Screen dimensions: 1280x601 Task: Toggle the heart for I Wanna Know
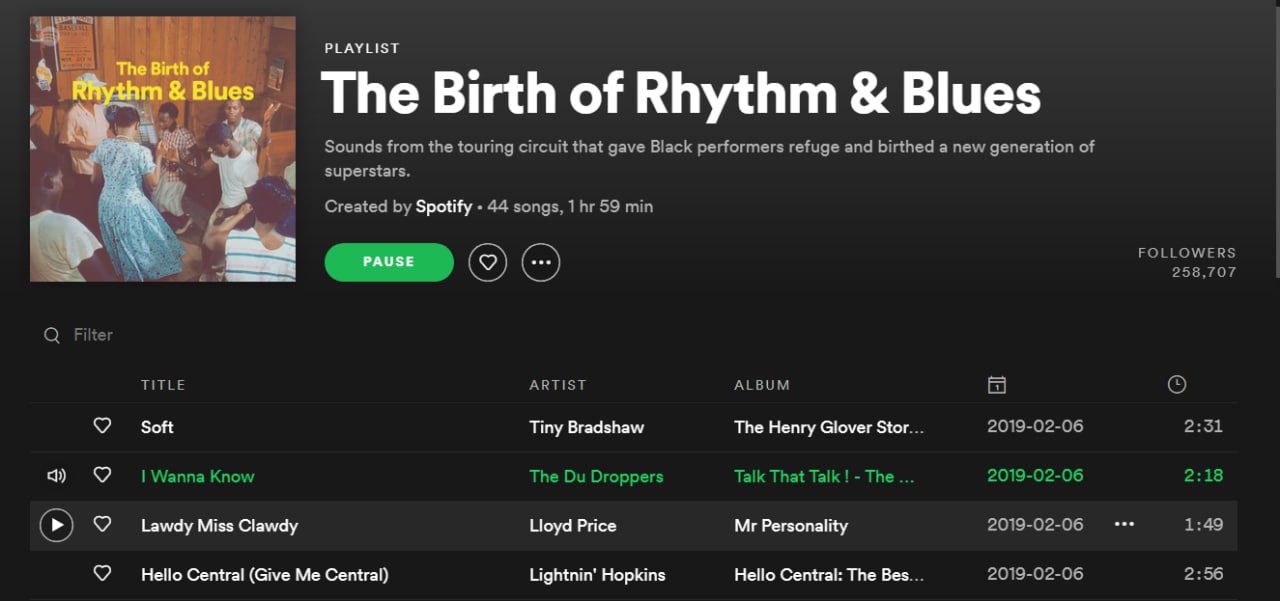102,476
